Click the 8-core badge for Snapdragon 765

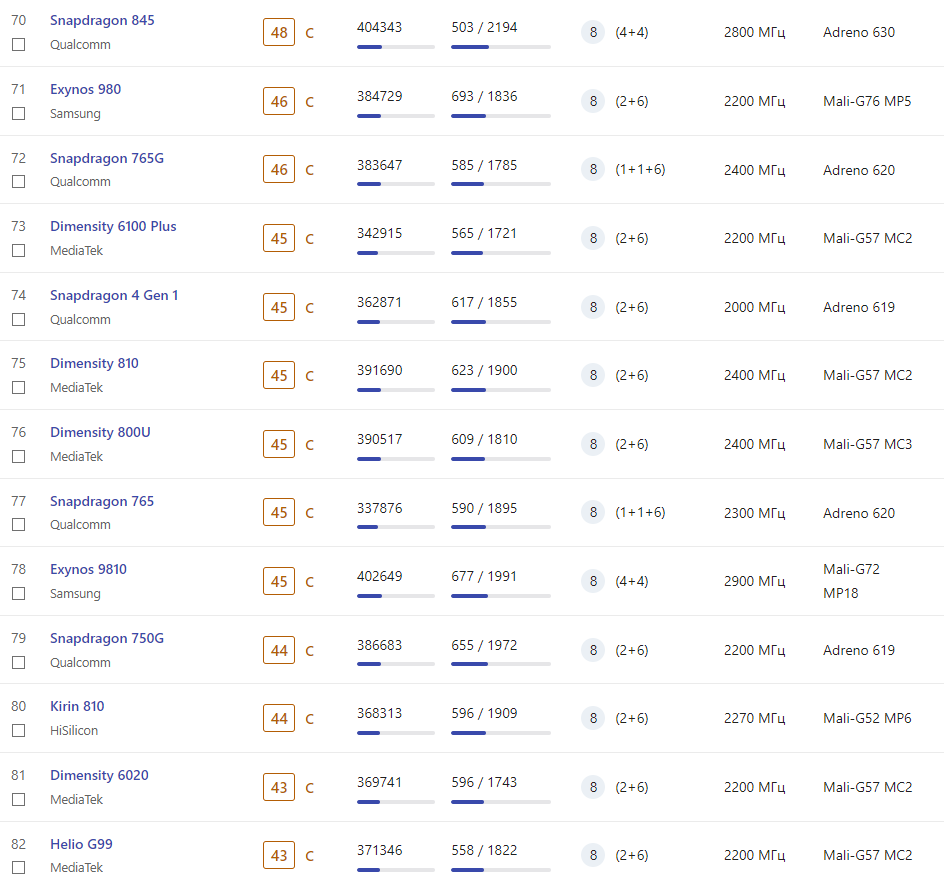[x=593, y=512]
